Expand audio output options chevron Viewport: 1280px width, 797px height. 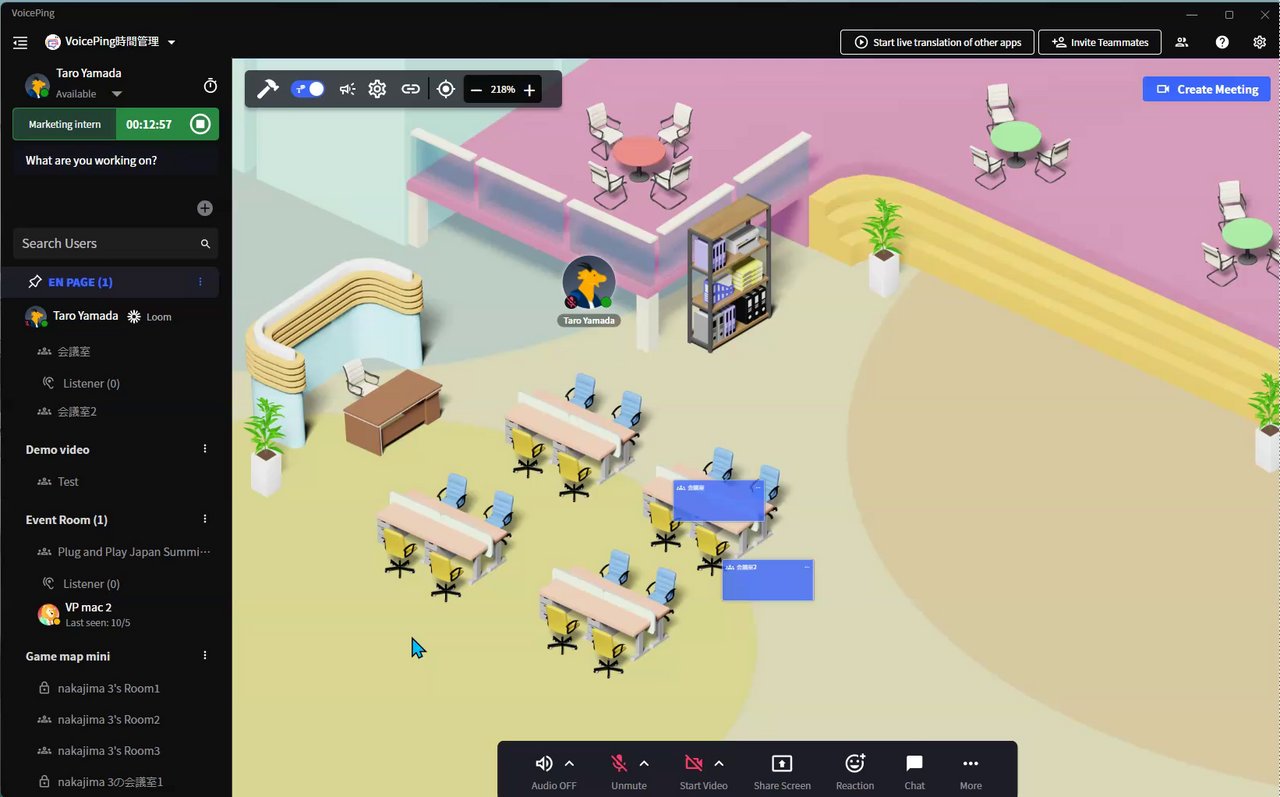click(x=569, y=763)
